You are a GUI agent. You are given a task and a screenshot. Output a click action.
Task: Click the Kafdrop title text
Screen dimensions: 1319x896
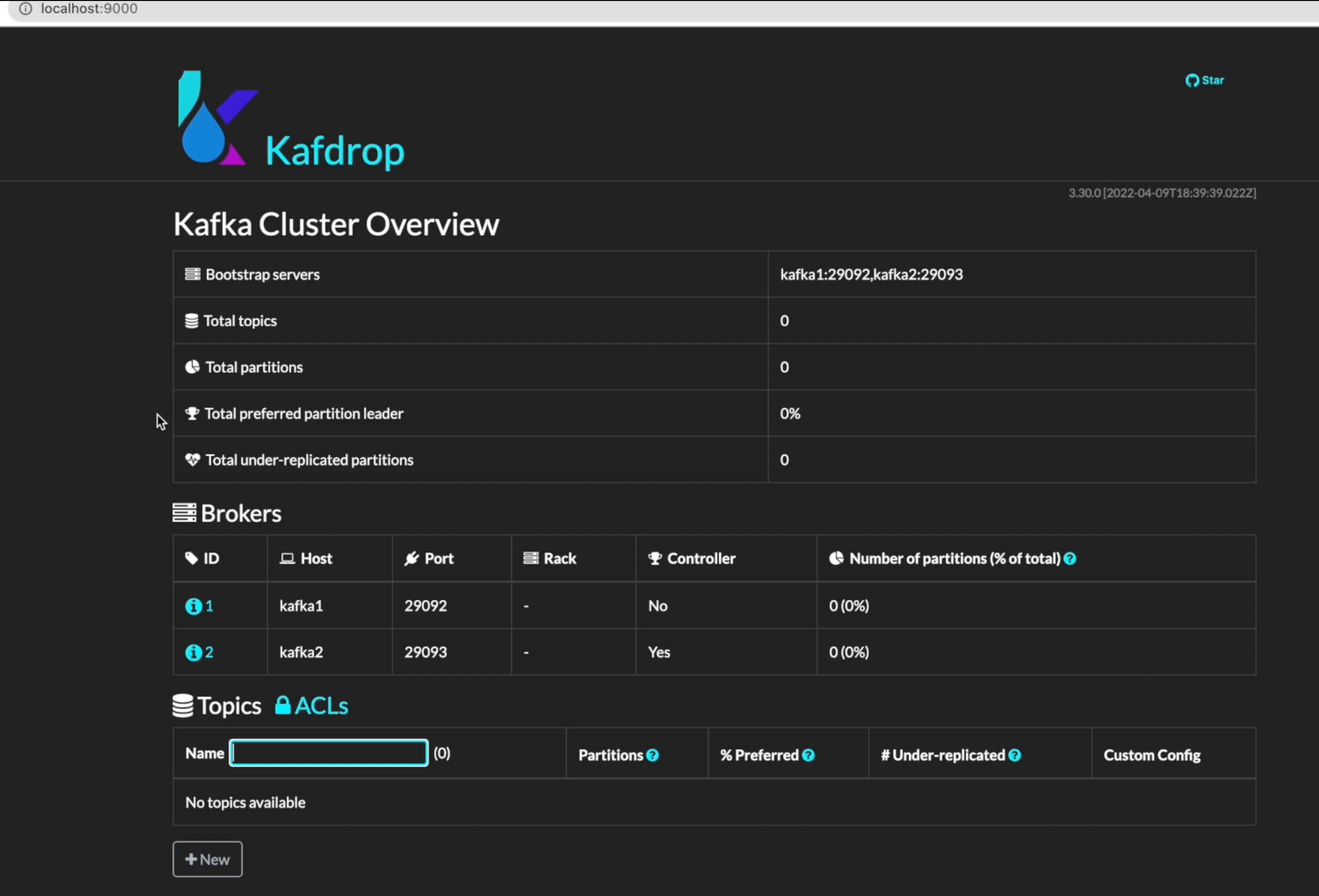pos(335,151)
